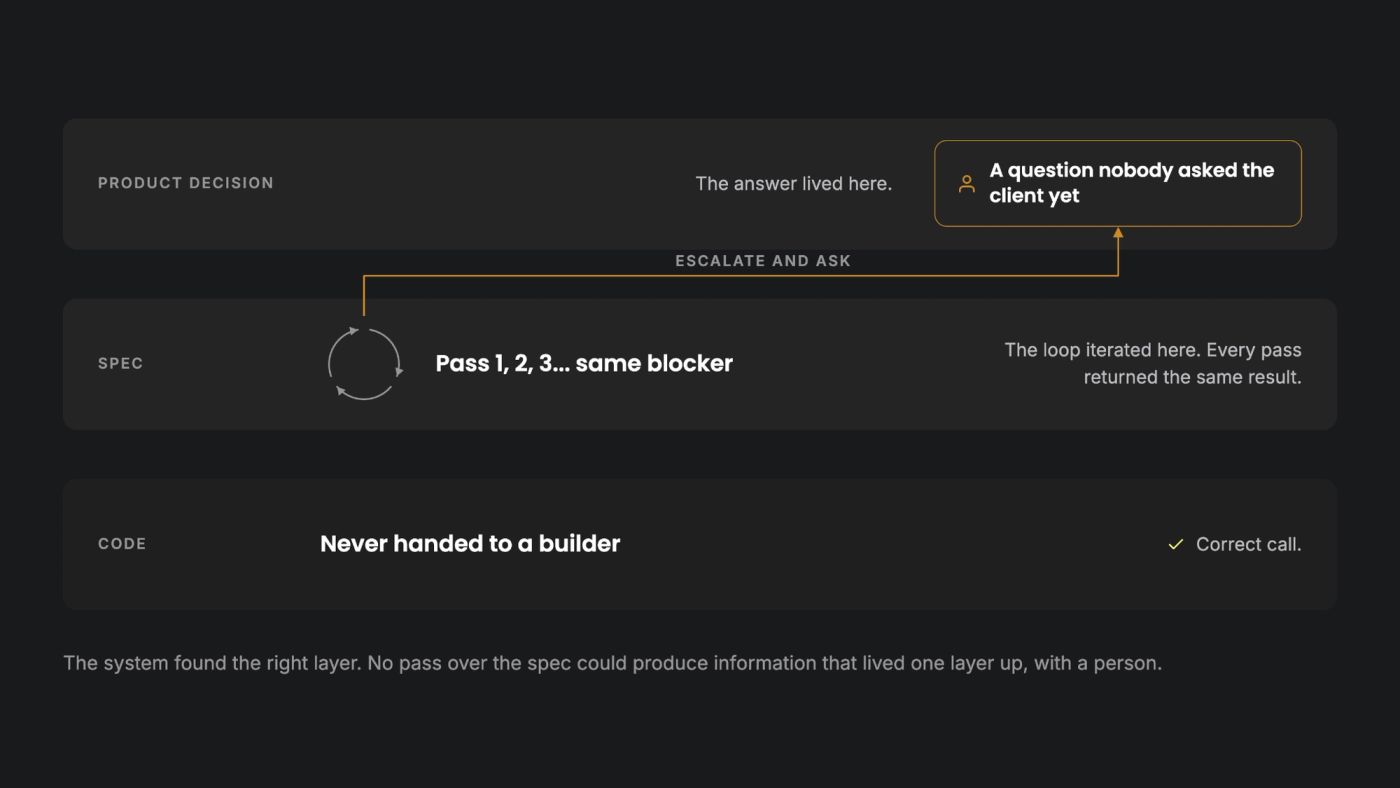Click 'Pass 1, 2, 3... same blocker' heading
1400x788 pixels.
coord(584,363)
